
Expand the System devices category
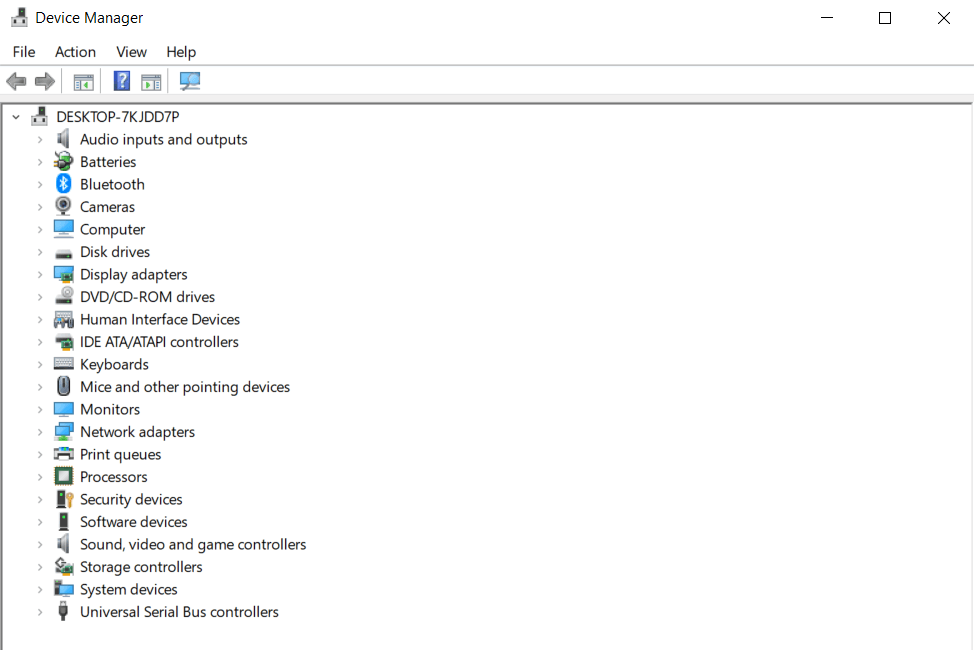40,589
